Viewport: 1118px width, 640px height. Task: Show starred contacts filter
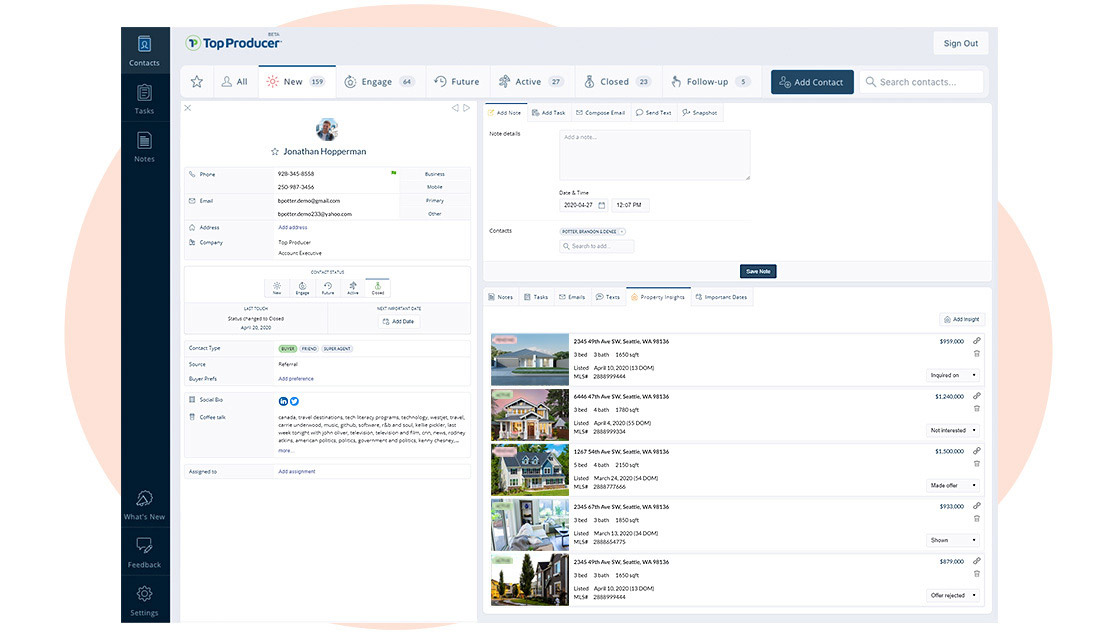197,82
